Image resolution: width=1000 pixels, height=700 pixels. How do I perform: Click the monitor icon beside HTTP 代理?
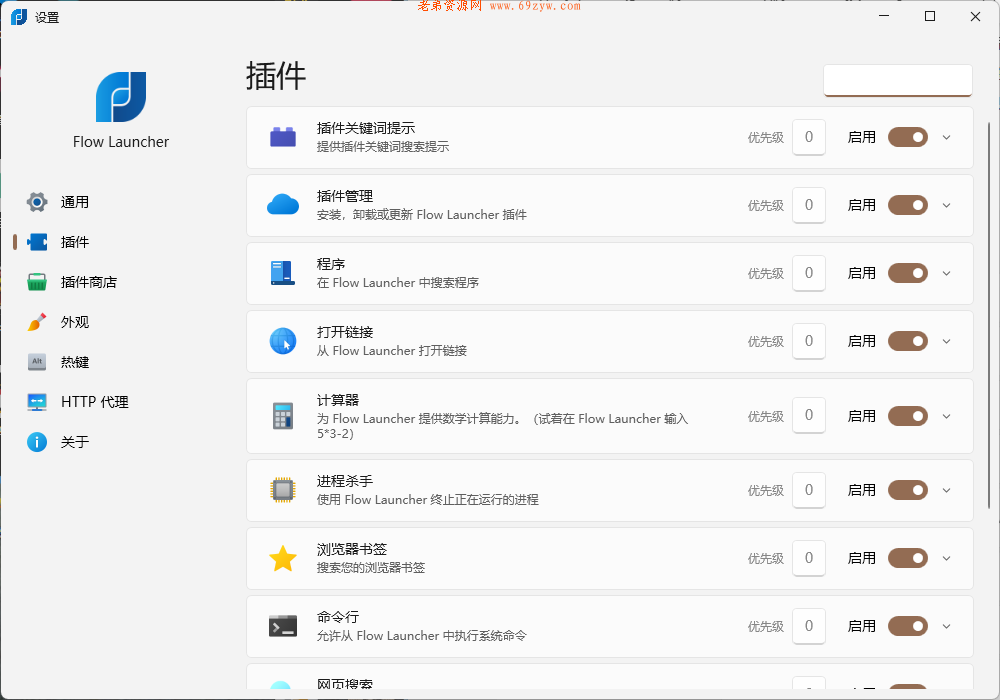coord(37,402)
